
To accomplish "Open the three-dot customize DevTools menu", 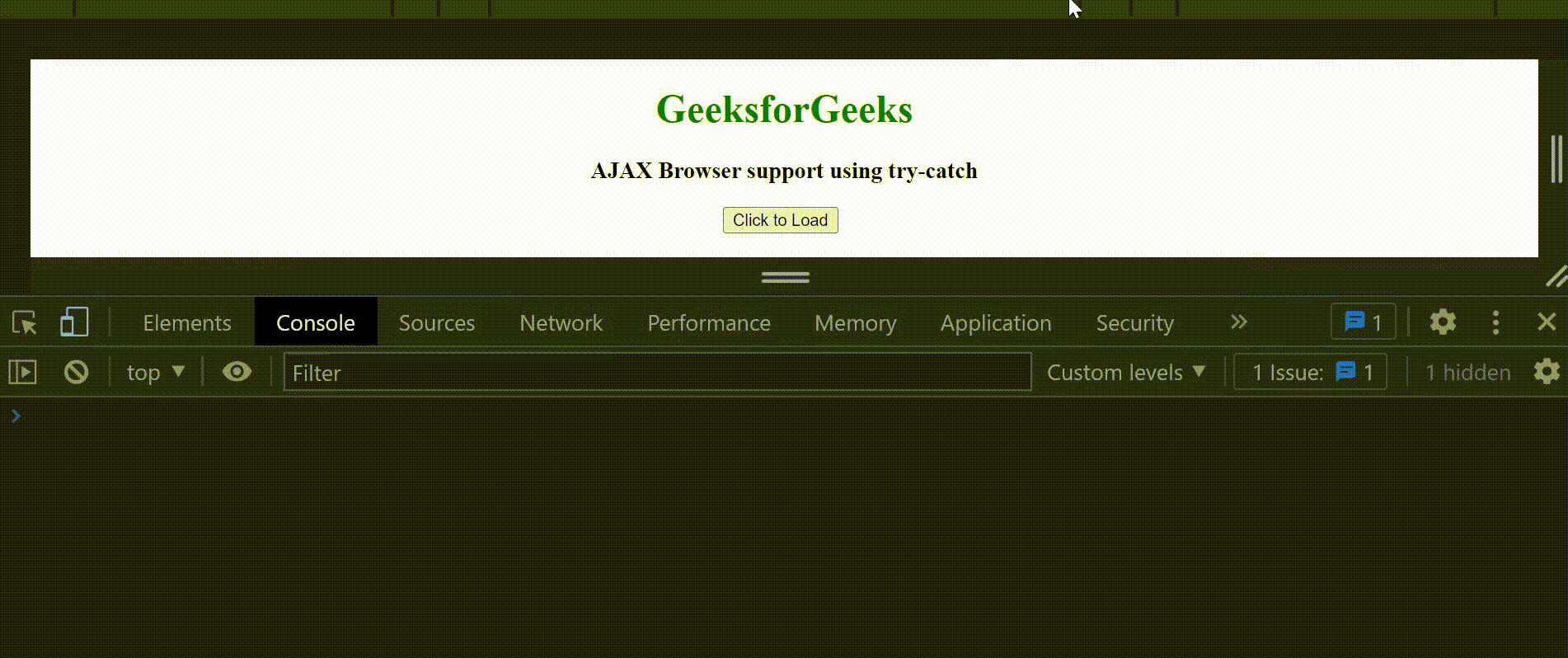I will [x=1495, y=322].
